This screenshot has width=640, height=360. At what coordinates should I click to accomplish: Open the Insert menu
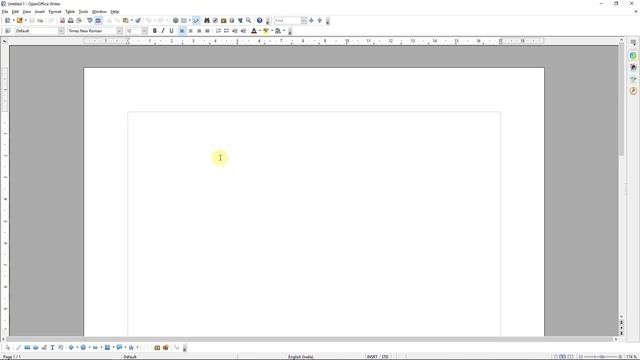(40, 12)
